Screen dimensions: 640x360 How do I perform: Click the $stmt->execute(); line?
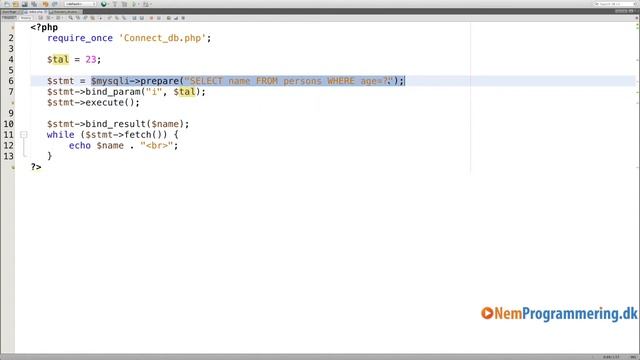93,102
